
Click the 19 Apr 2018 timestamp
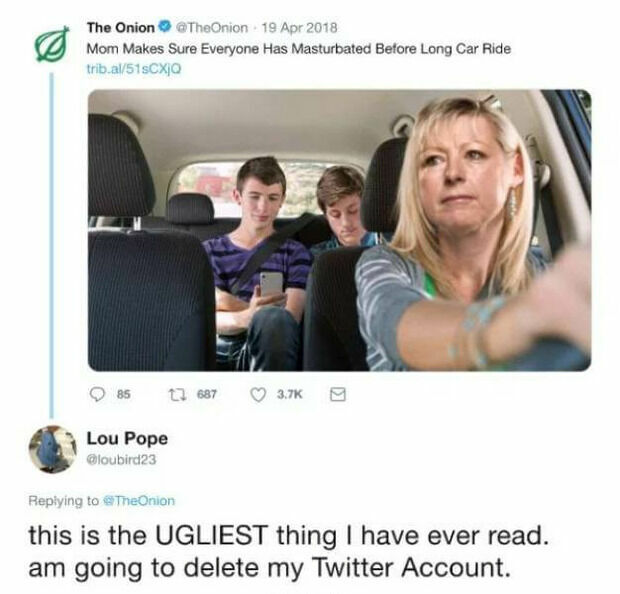[300, 28]
